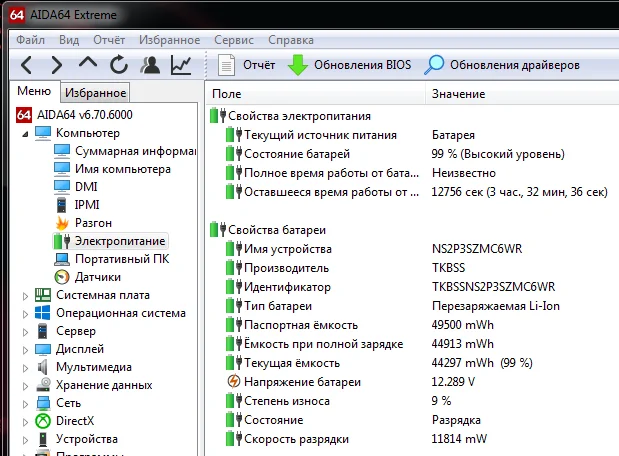Click the Датчики gauge icon
This screenshot has height=456, width=619.
62,277
